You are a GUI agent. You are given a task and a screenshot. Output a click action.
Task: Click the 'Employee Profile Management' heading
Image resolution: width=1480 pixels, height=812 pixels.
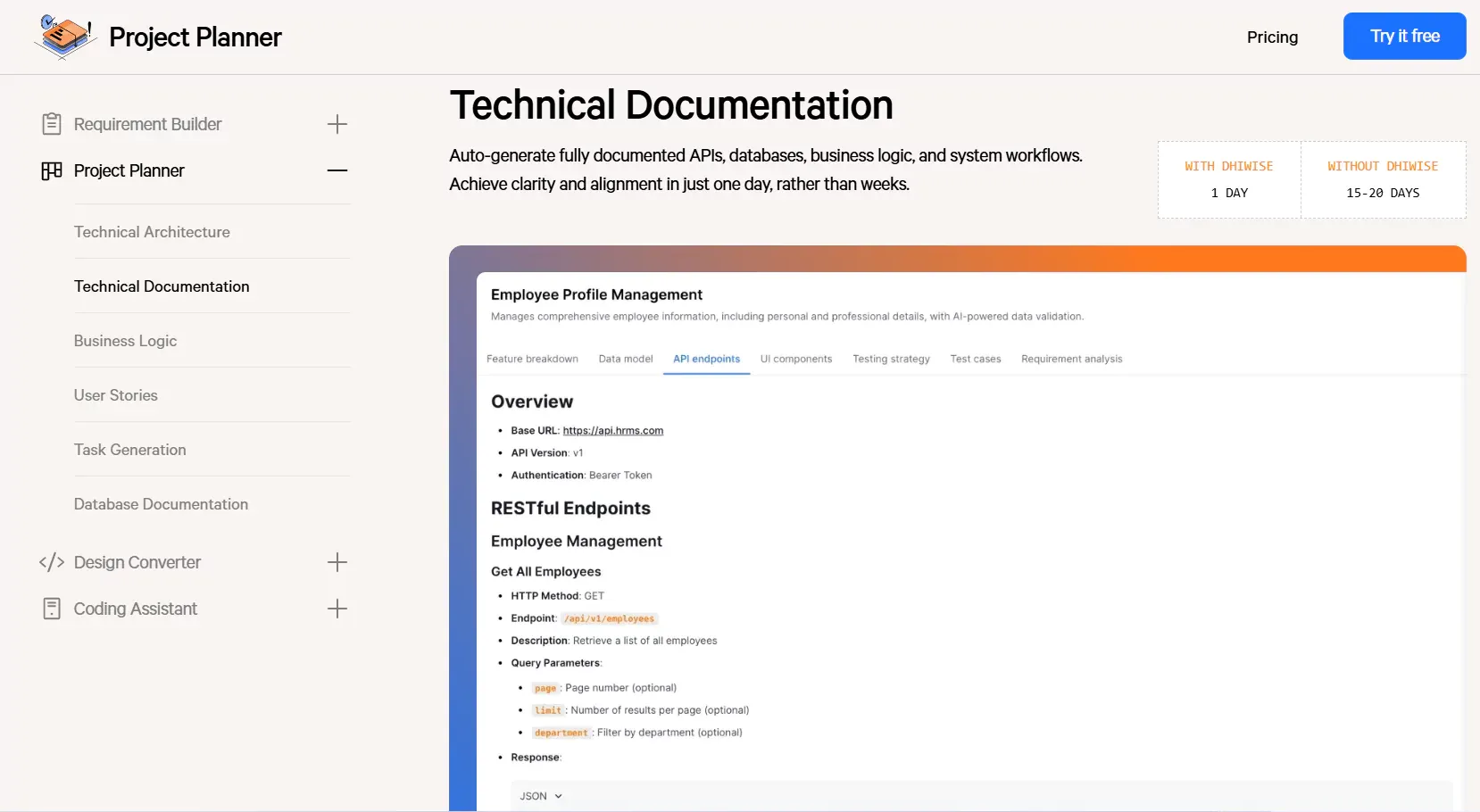point(596,294)
